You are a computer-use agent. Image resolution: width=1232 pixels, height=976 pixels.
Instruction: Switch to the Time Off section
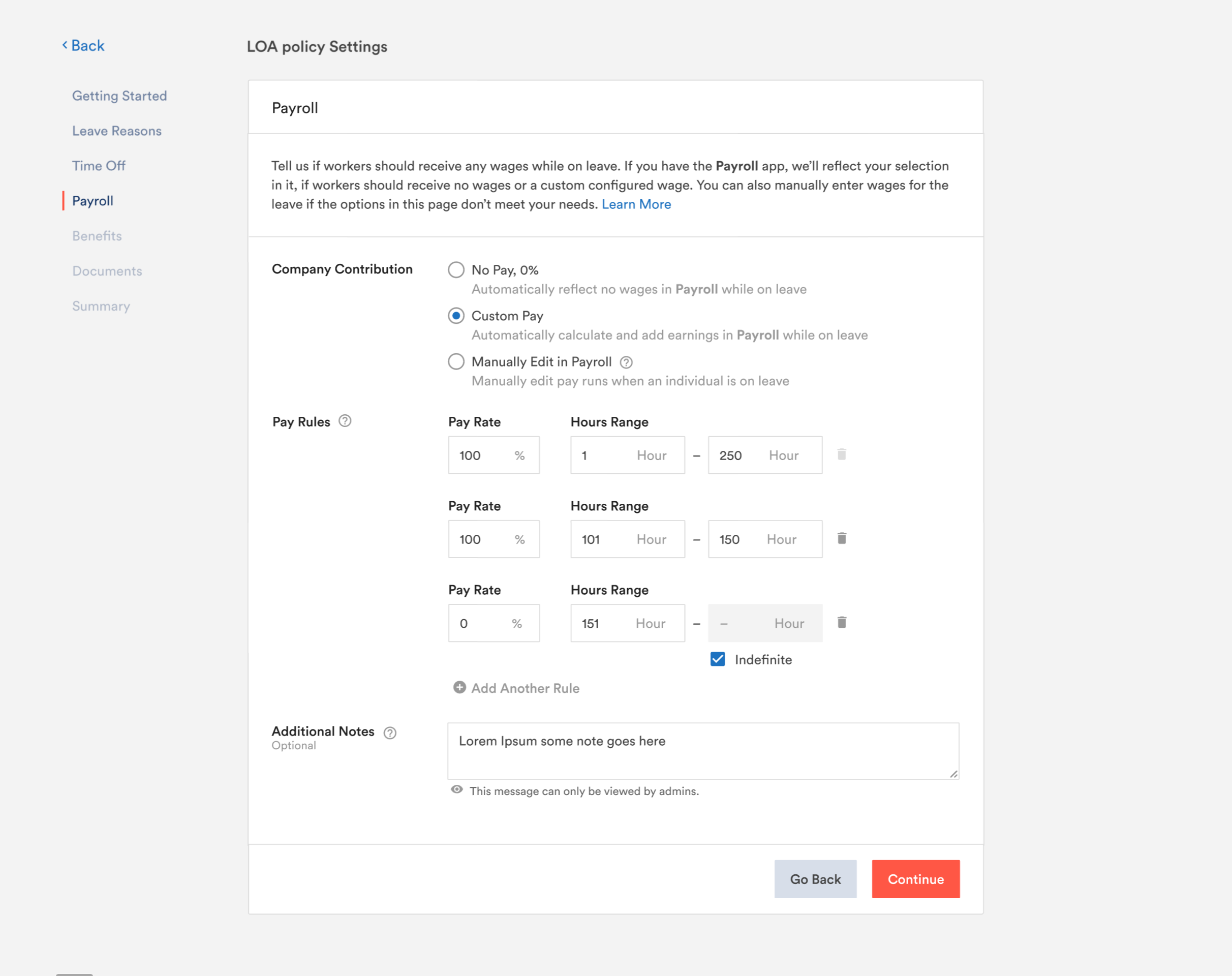click(x=98, y=166)
